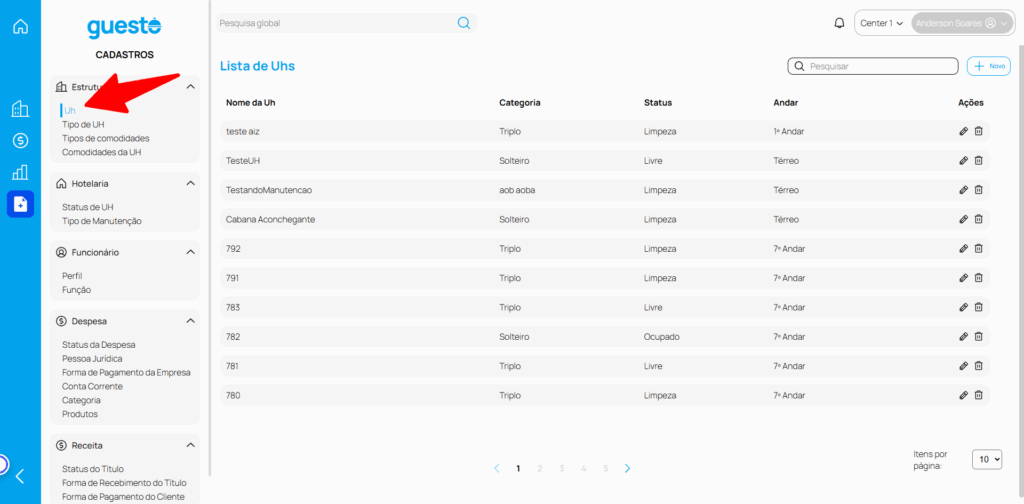This screenshot has height=504, width=1024.
Task: Edit the 'teste aiz' row with pencil icon
Action: [x=963, y=131]
